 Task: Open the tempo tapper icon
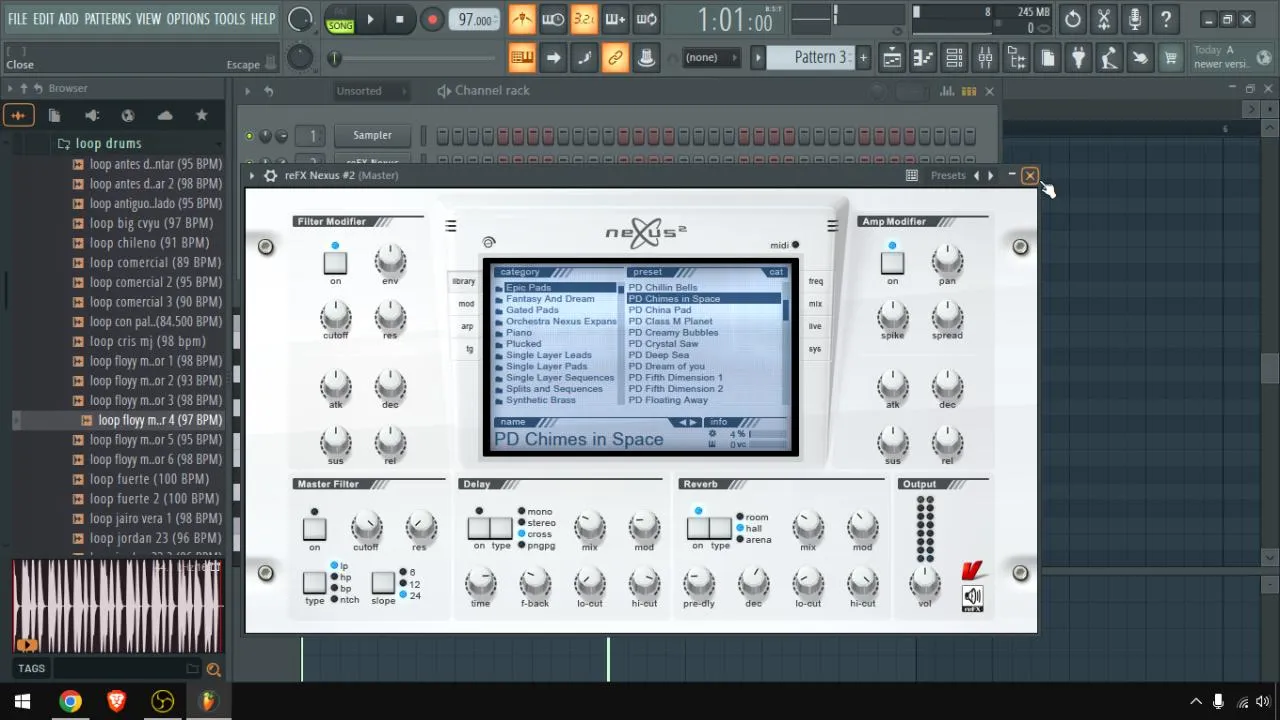click(1109, 58)
